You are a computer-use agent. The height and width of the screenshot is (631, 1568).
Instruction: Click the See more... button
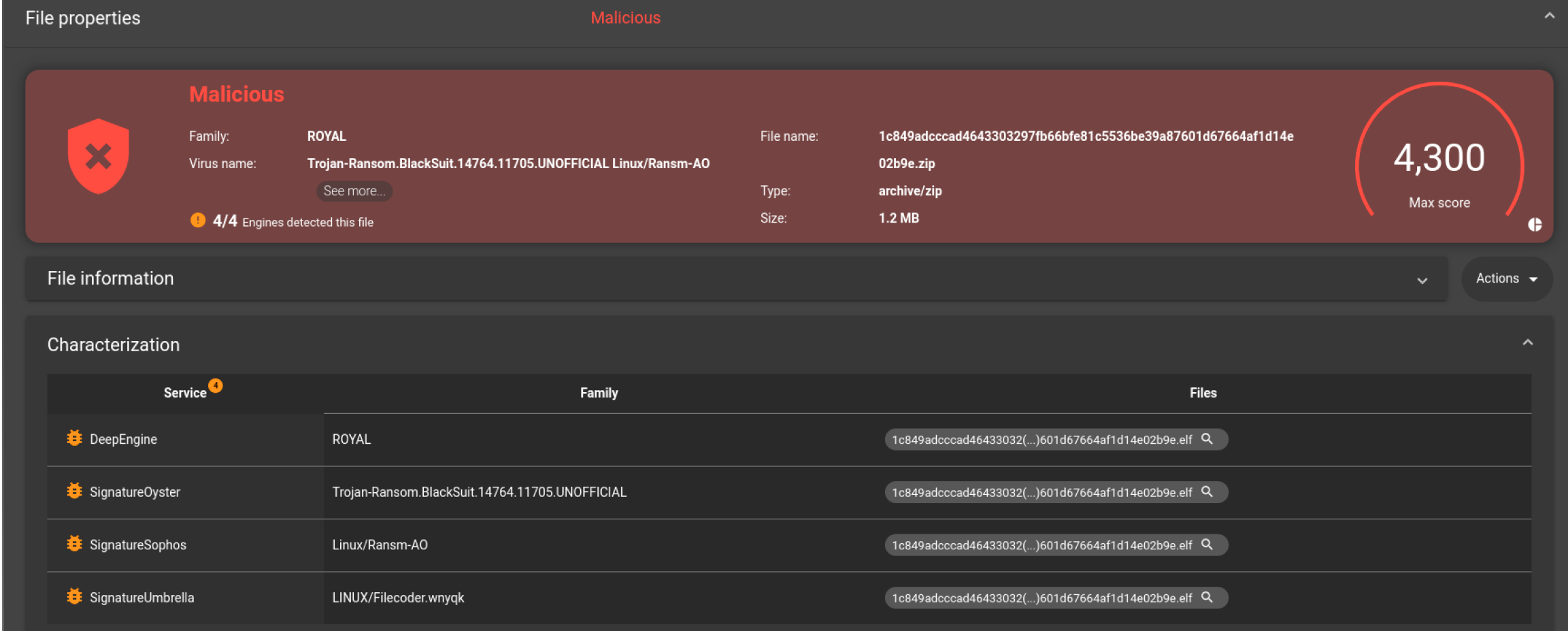tap(354, 191)
